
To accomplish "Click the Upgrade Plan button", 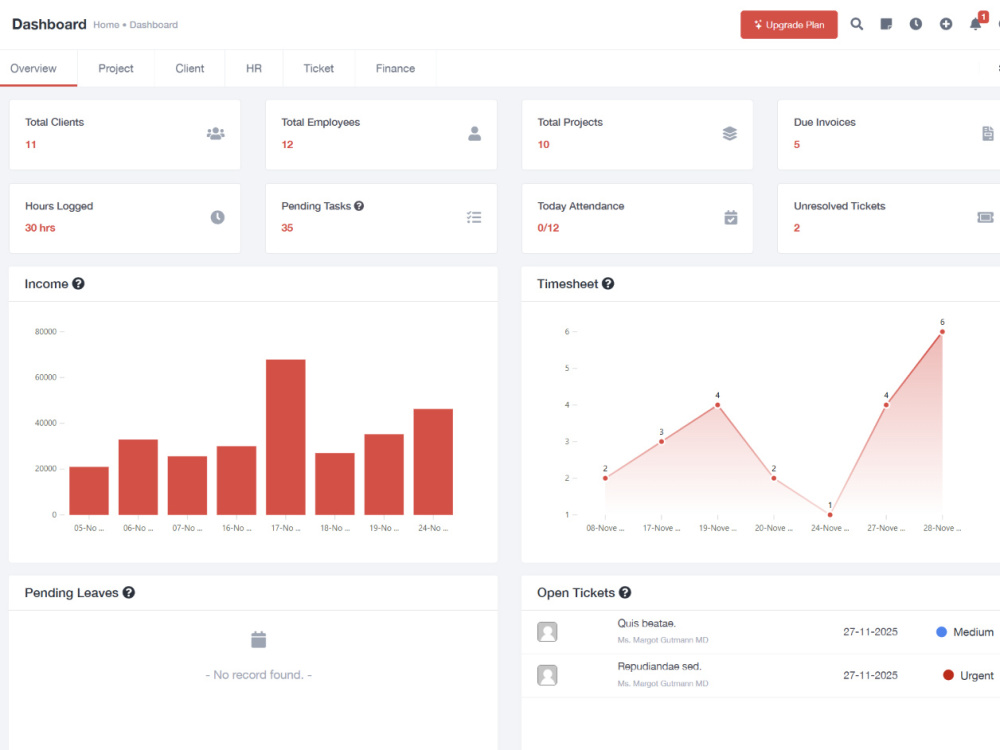I will (x=788, y=25).
